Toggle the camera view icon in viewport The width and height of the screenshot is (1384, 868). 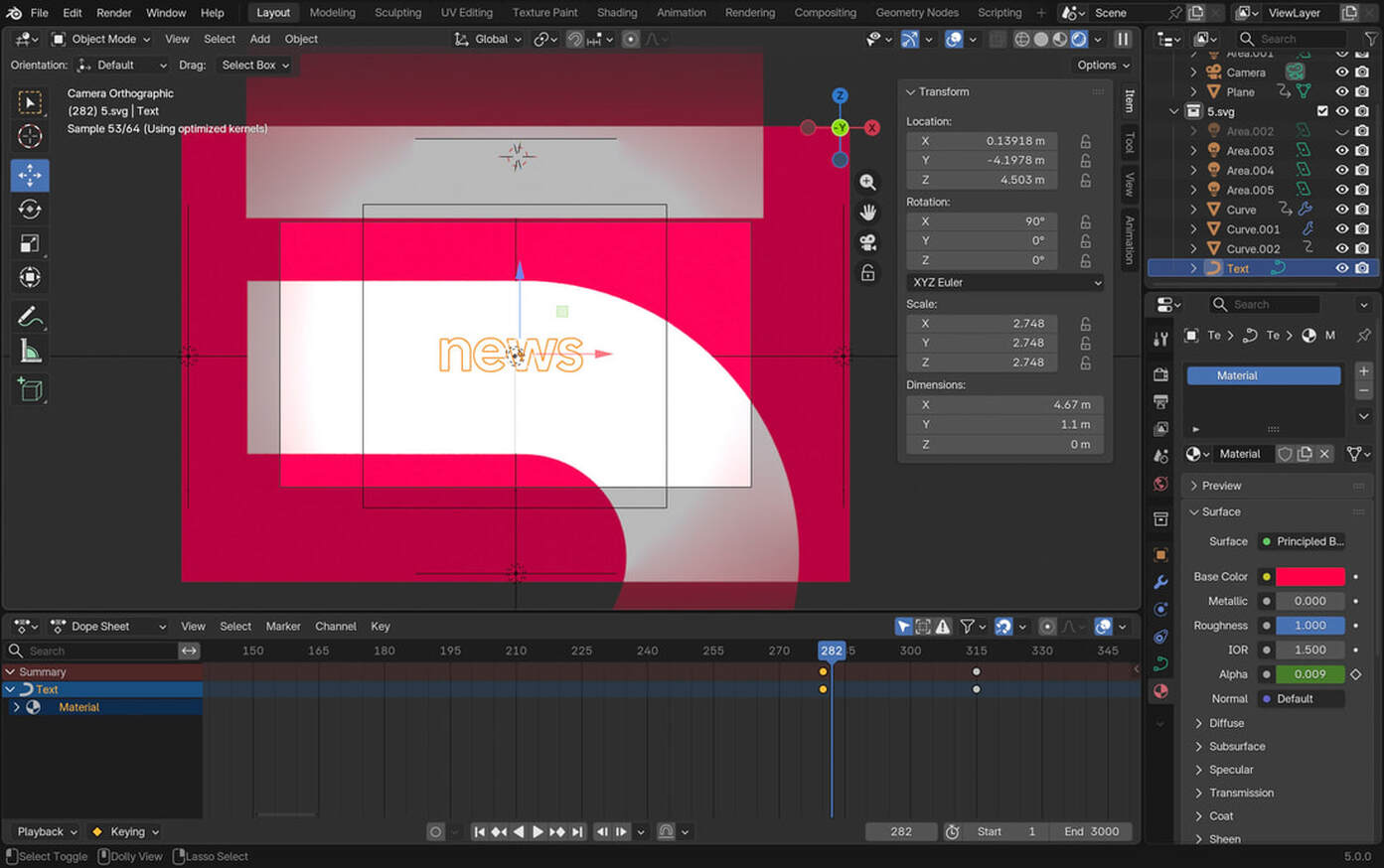point(867,243)
